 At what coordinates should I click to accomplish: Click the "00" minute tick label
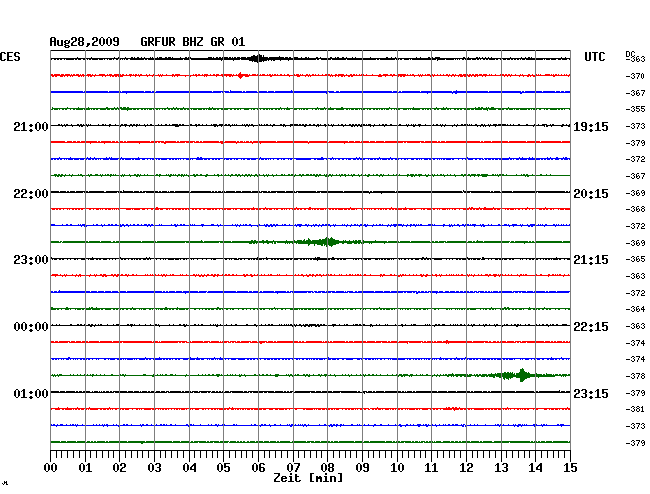[x=51, y=467]
